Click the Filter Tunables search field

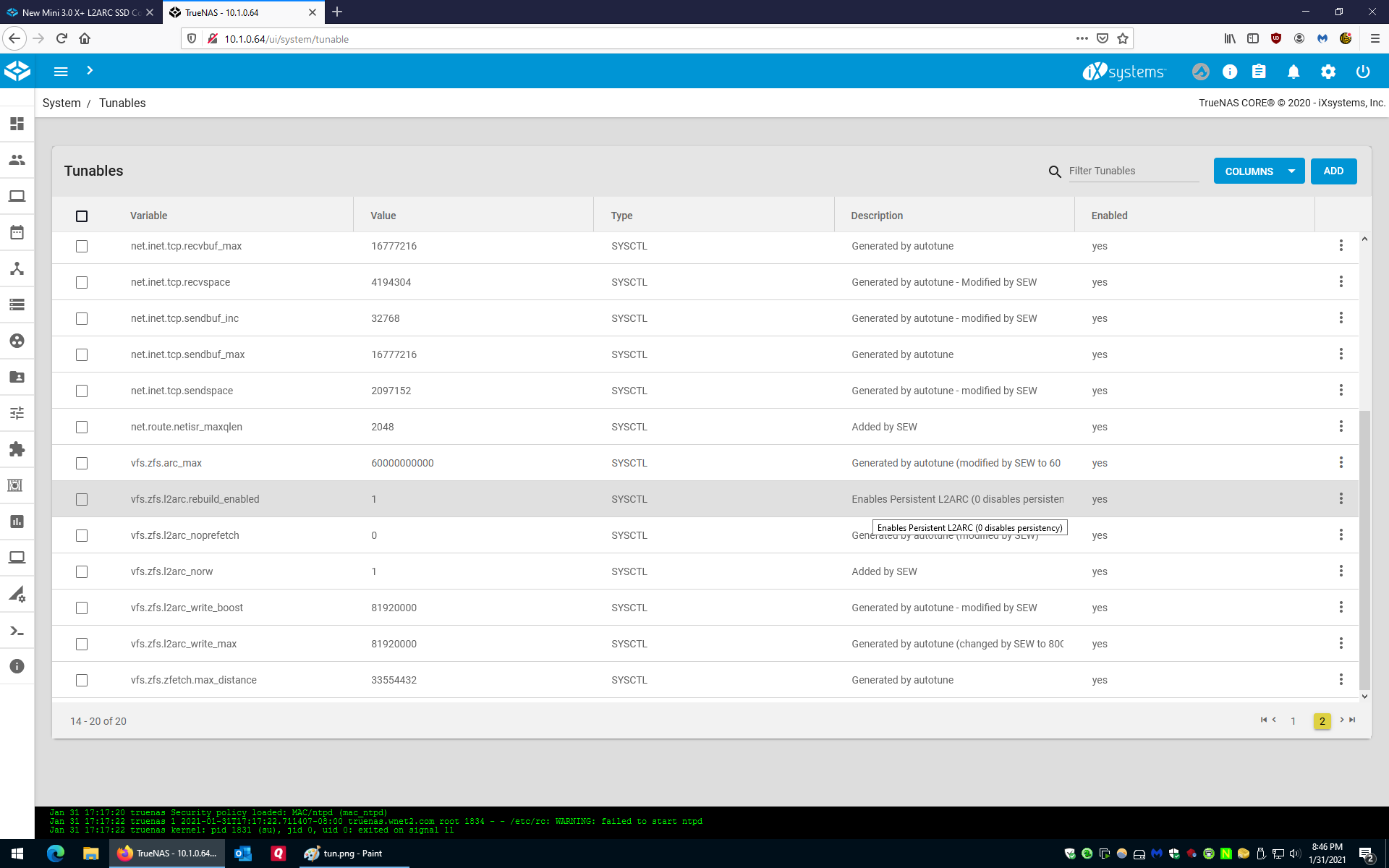tap(1133, 171)
